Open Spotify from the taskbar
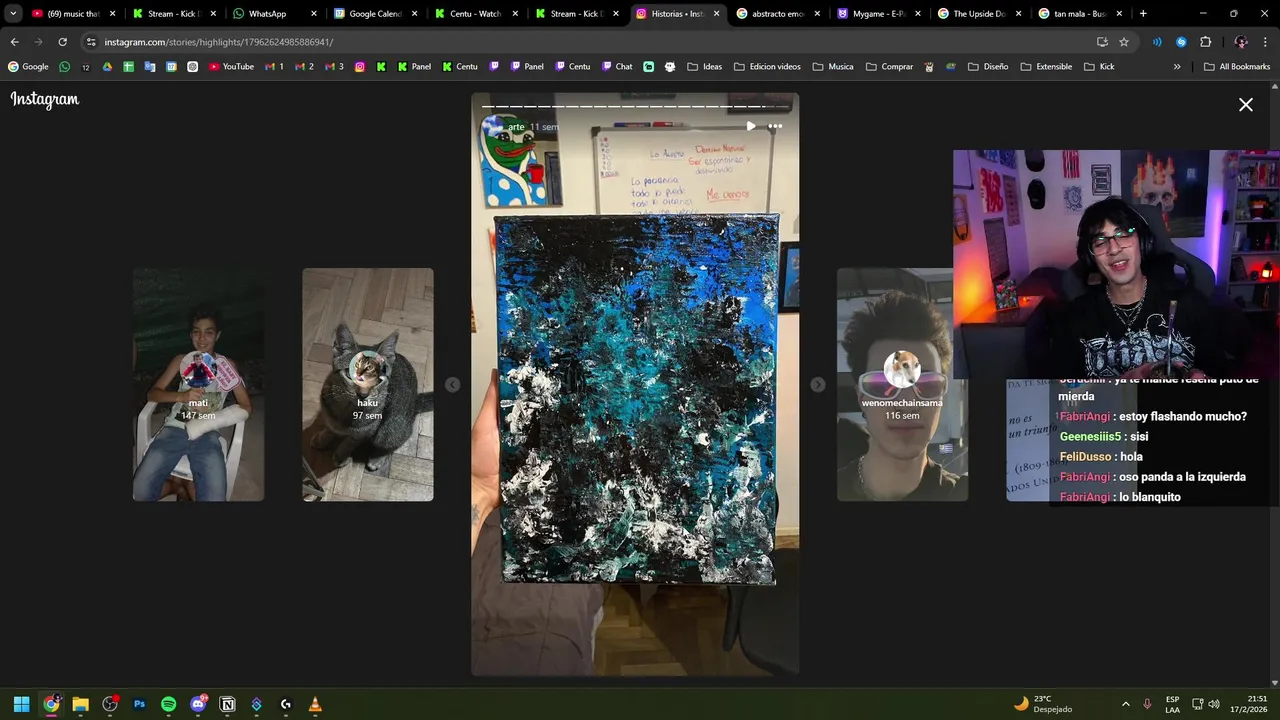1280x720 pixels. [168, 704]
